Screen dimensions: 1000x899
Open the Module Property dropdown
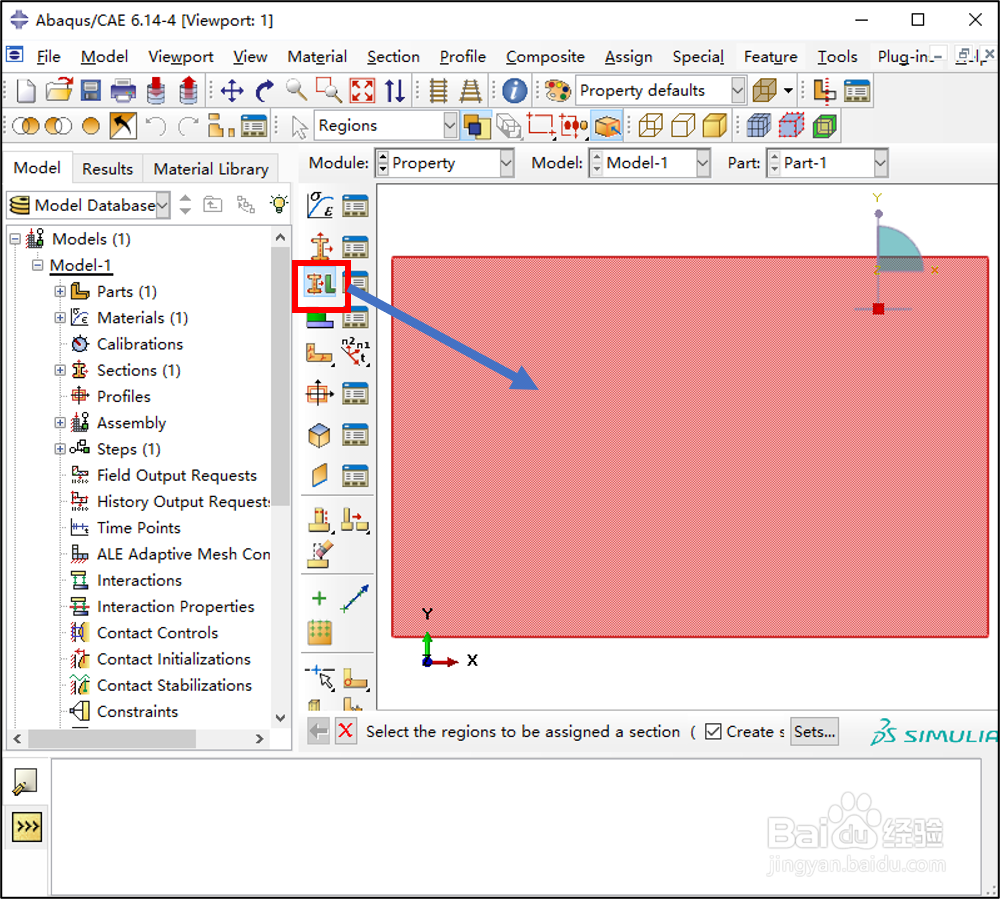pyautogui.click(x=506, y=163)
